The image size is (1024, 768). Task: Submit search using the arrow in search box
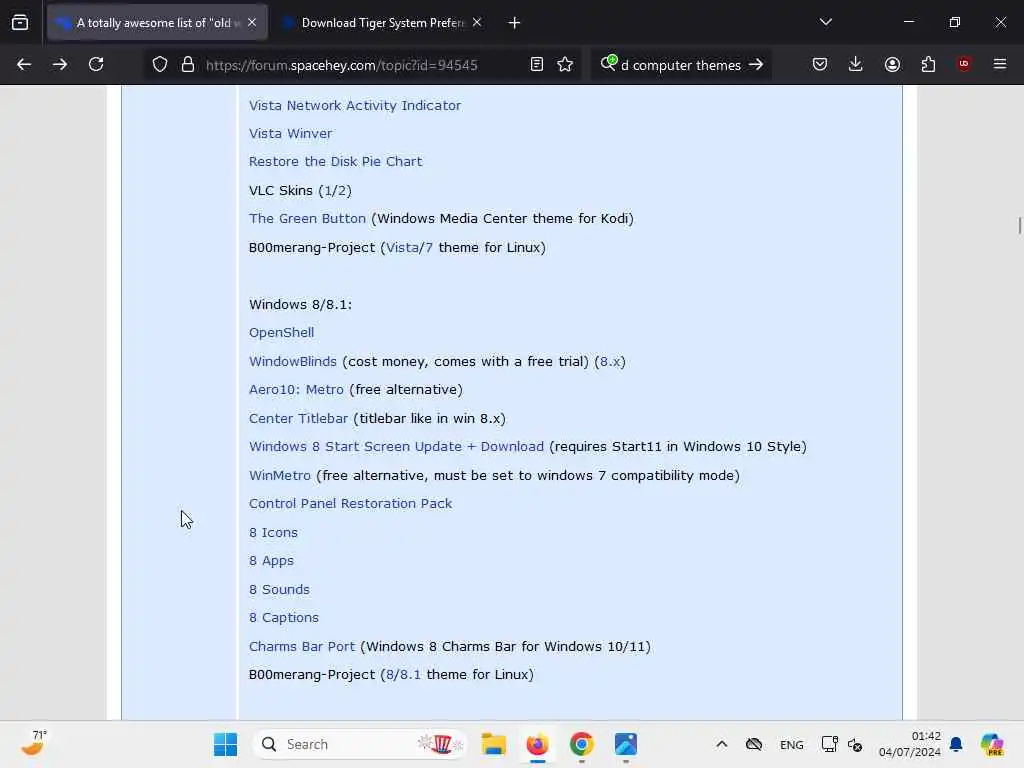tap(756, 65)
